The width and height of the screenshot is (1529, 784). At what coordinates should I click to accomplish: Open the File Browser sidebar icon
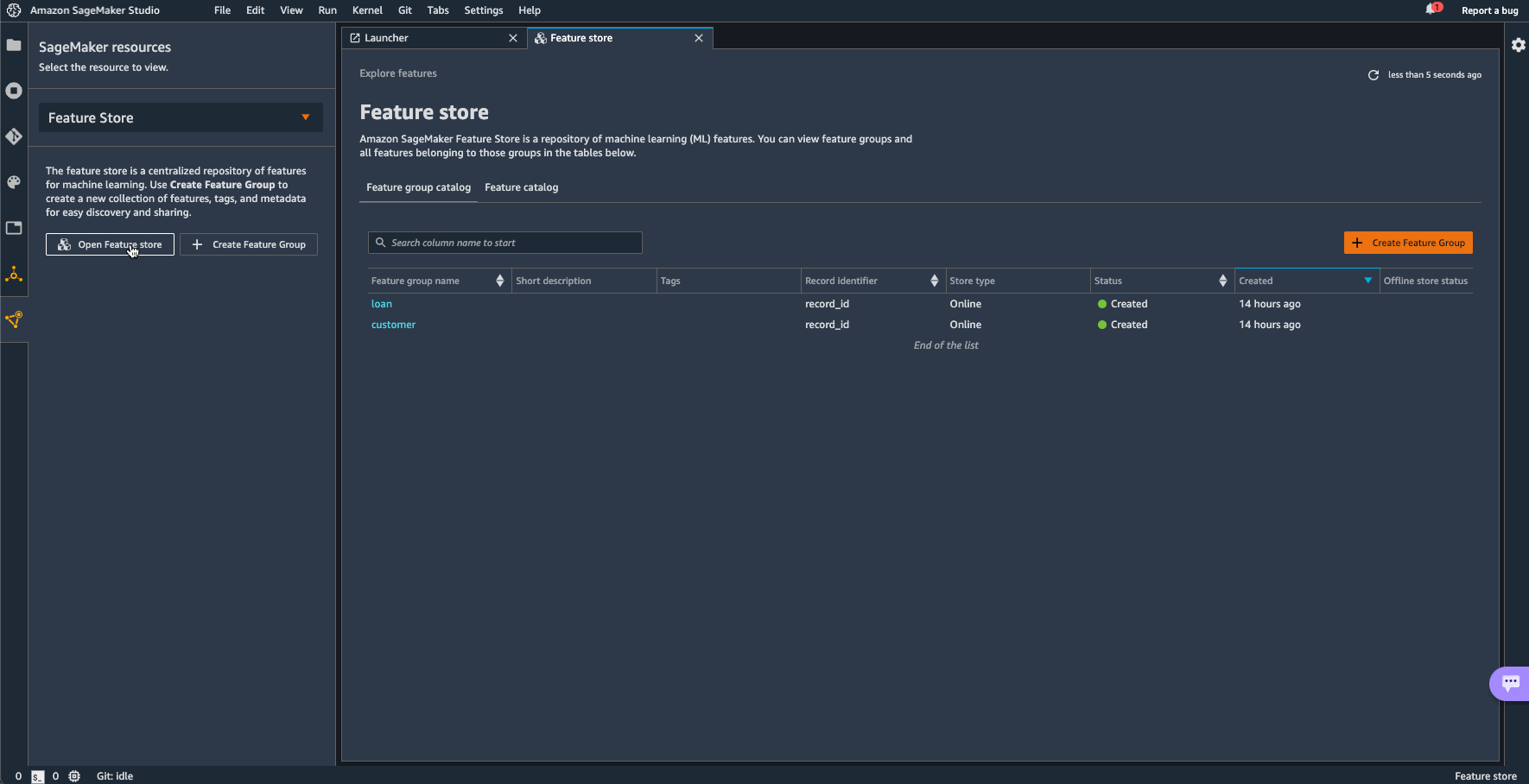(14, 45)
